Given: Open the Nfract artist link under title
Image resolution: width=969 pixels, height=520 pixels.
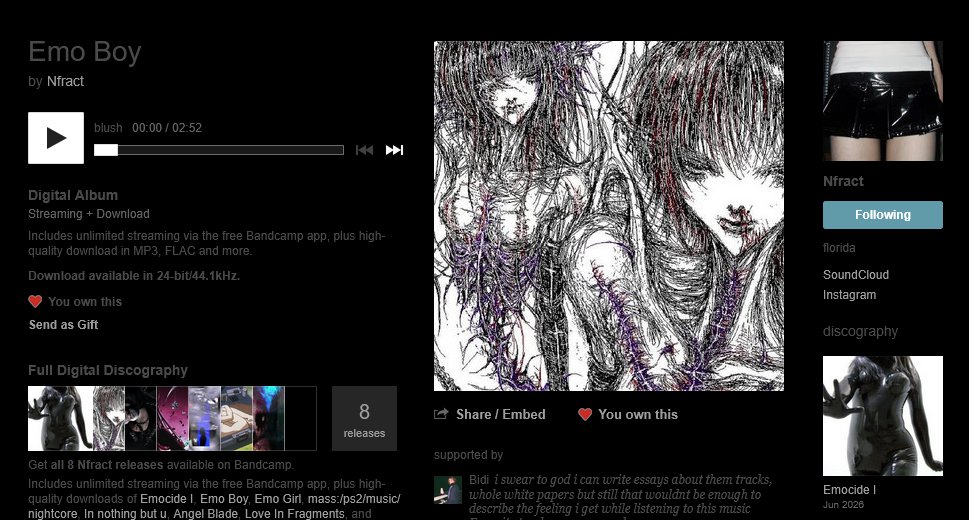Looking at the screenshot, I should tap(65, 81).
